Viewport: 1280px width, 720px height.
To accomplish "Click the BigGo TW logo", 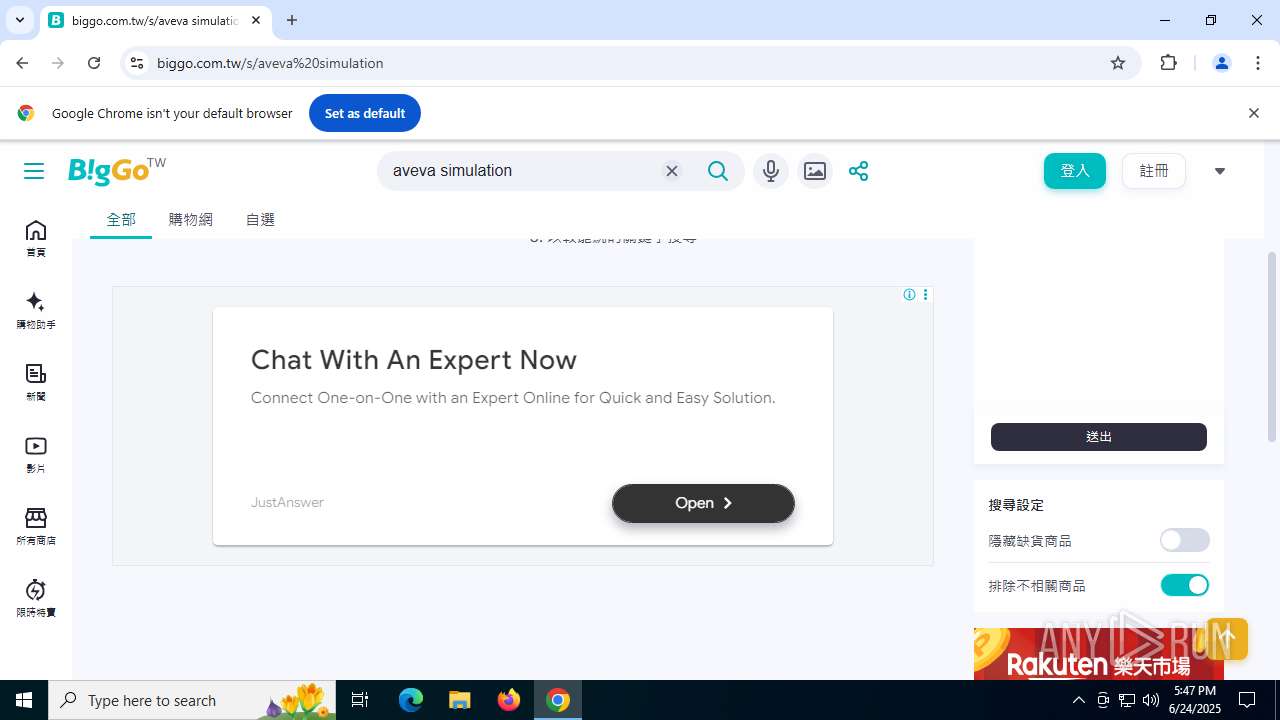I will pyautogui.click(x=117, y=170).
